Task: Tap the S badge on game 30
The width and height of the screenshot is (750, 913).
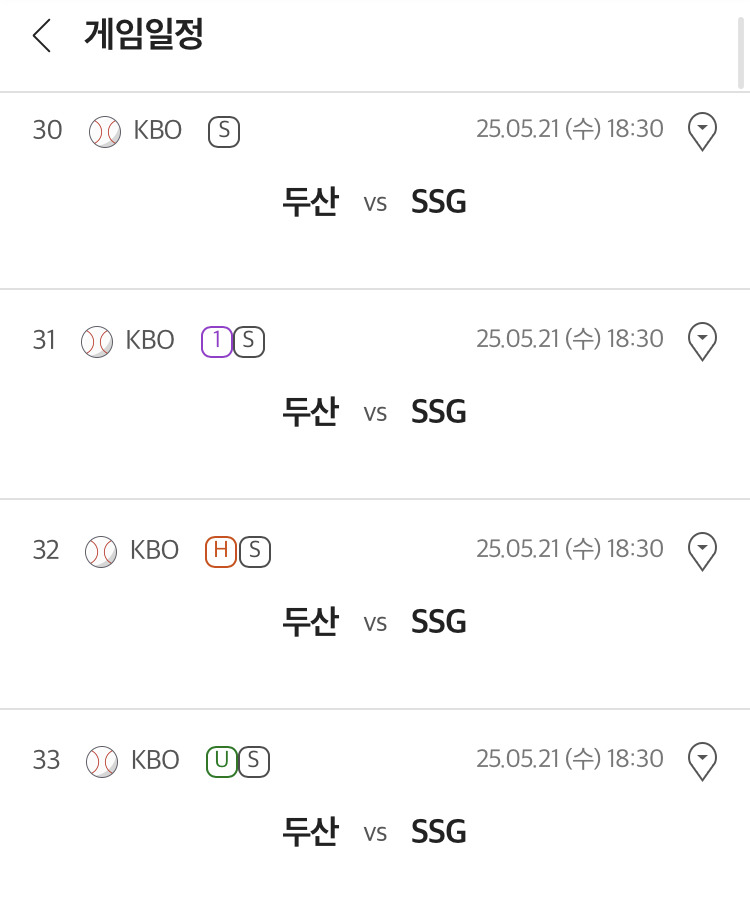Action: [224, 132]
